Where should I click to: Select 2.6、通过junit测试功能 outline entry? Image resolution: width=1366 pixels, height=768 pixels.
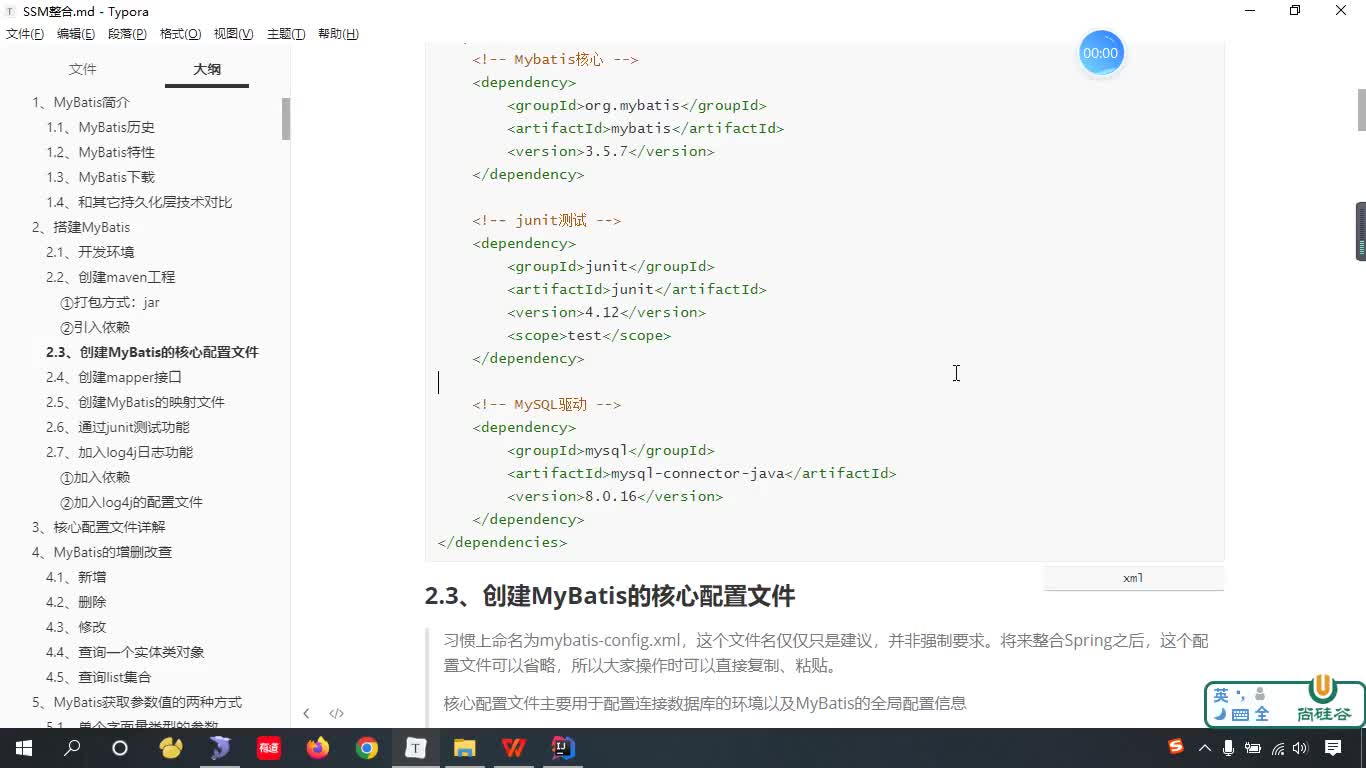pyautogui.click(x=117, y=427)
